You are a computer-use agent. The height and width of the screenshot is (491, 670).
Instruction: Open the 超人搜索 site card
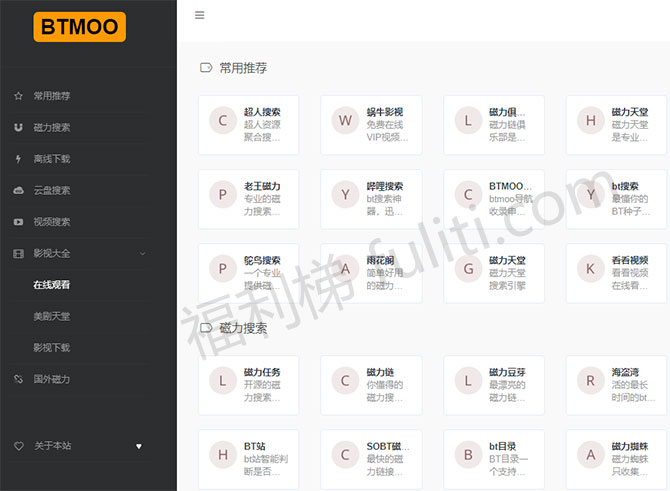(248, 125)
